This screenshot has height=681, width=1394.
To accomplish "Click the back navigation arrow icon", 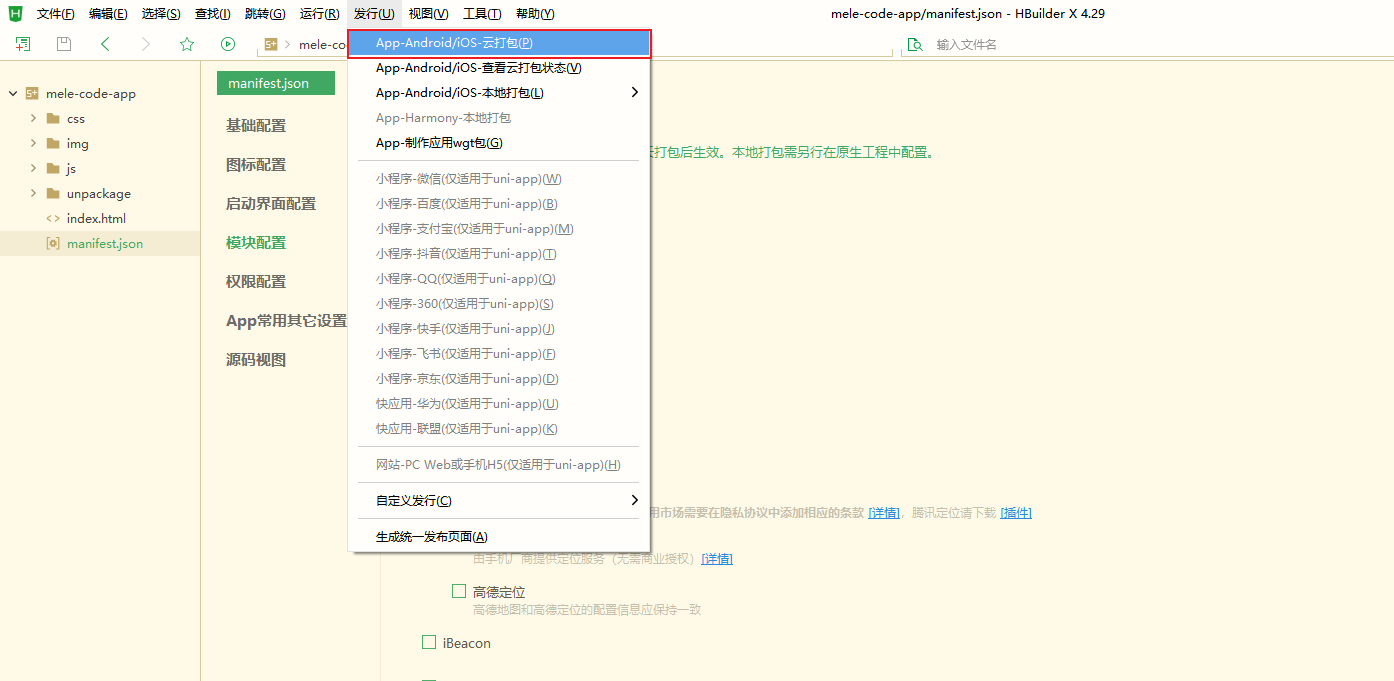I will click(105, 44).
